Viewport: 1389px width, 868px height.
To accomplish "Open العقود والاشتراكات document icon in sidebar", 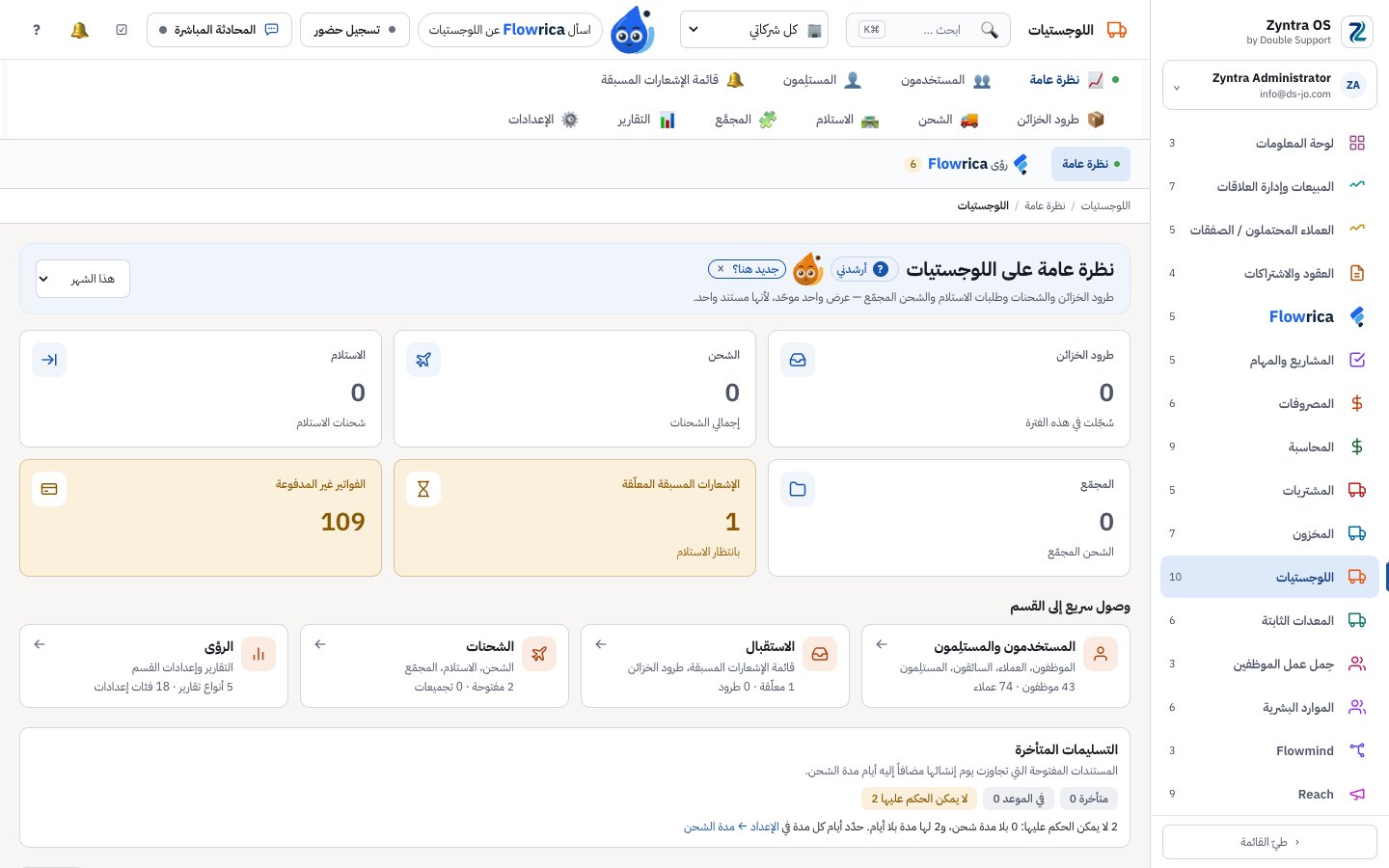I will point(1357,273).
